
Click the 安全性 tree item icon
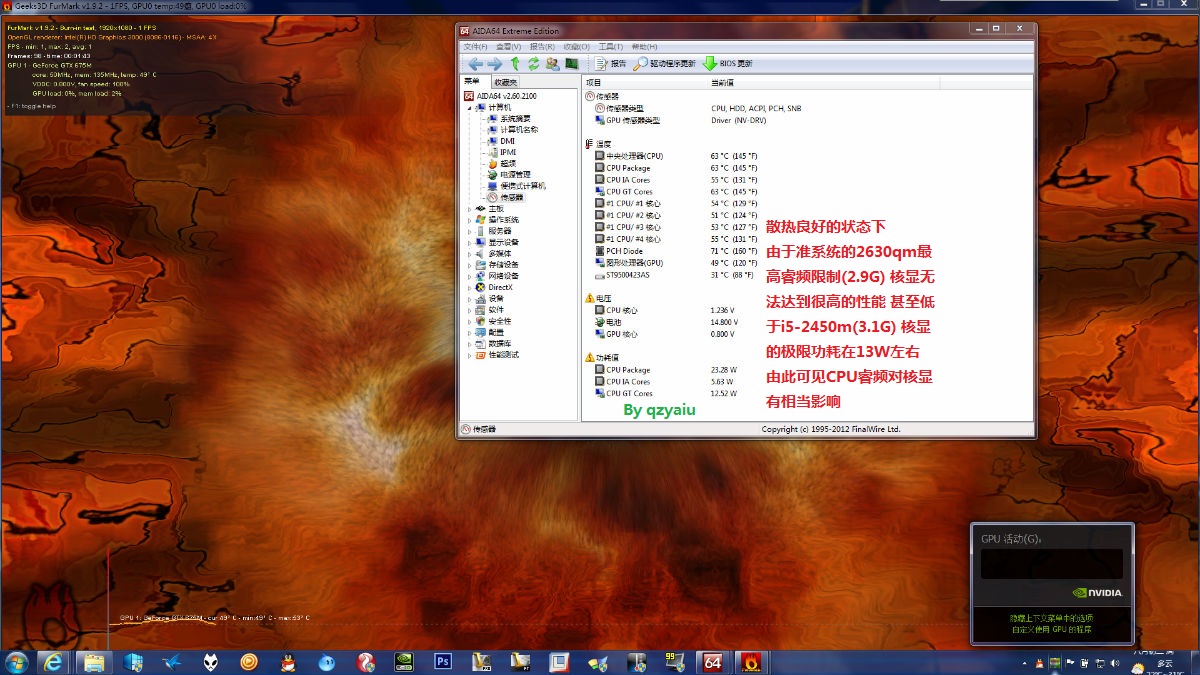point(481,321)
